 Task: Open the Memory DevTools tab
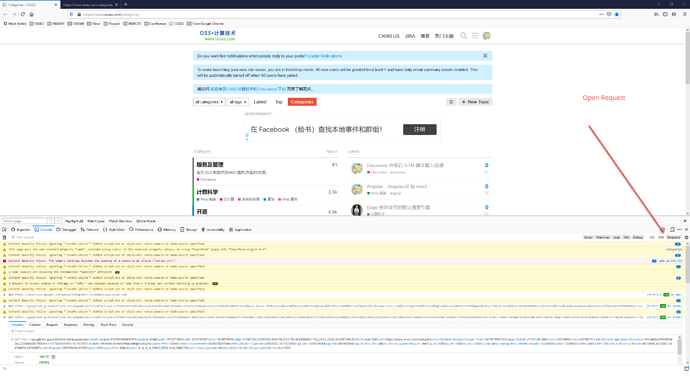click(x=167, y=230)
